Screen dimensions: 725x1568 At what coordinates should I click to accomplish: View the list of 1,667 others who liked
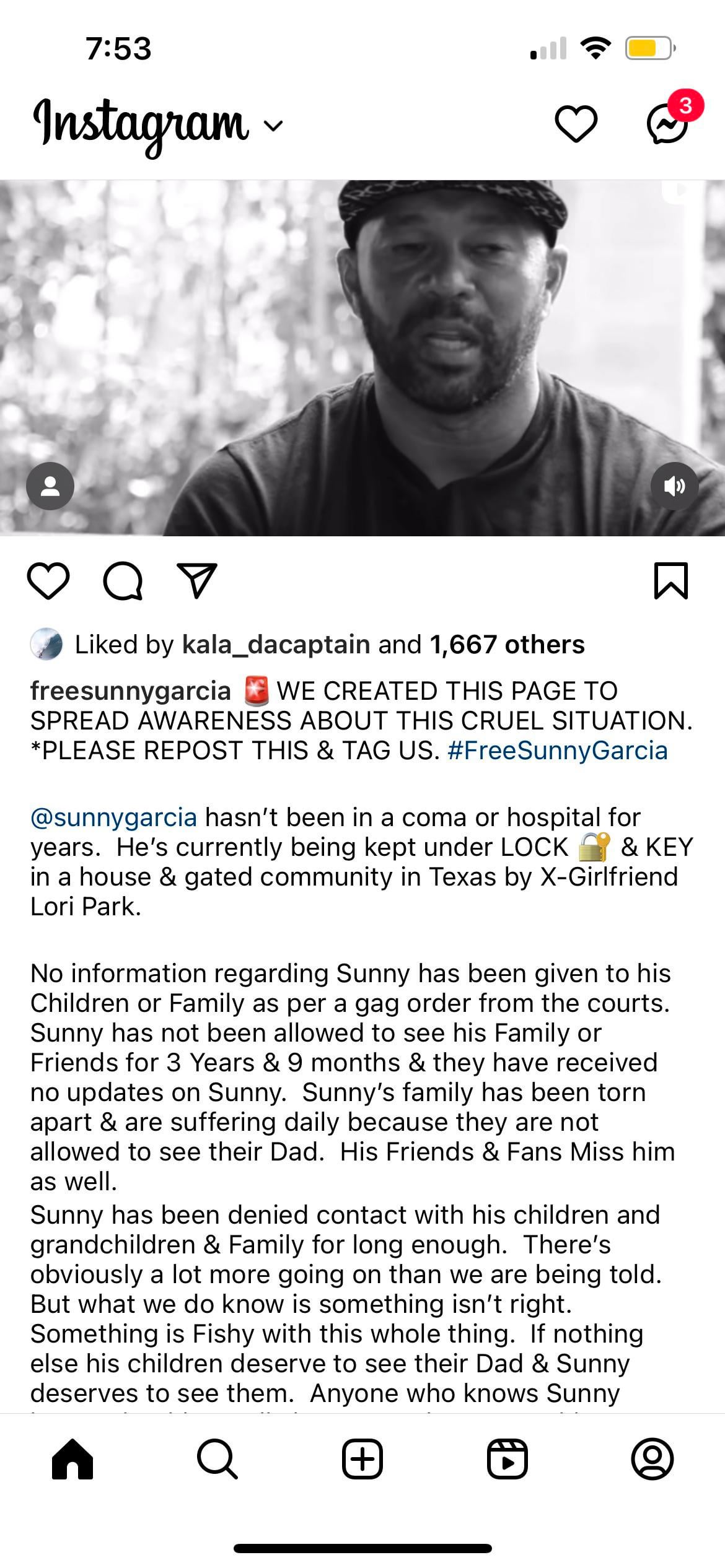(507, 645)
